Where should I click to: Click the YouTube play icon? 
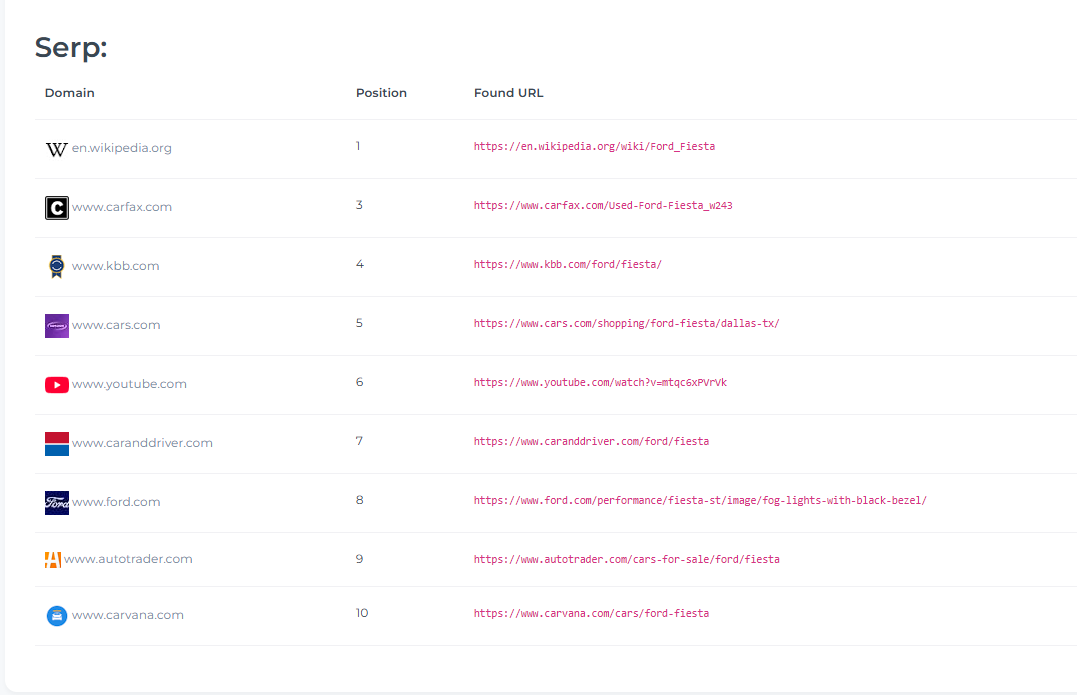(56, 384)
